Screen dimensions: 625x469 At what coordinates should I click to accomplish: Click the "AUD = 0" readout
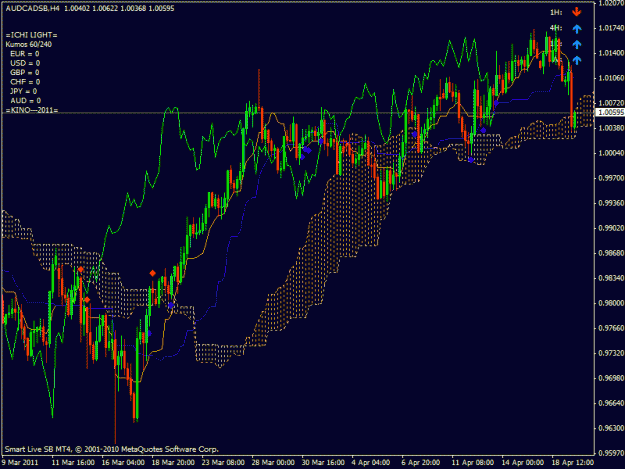(26, 101)
